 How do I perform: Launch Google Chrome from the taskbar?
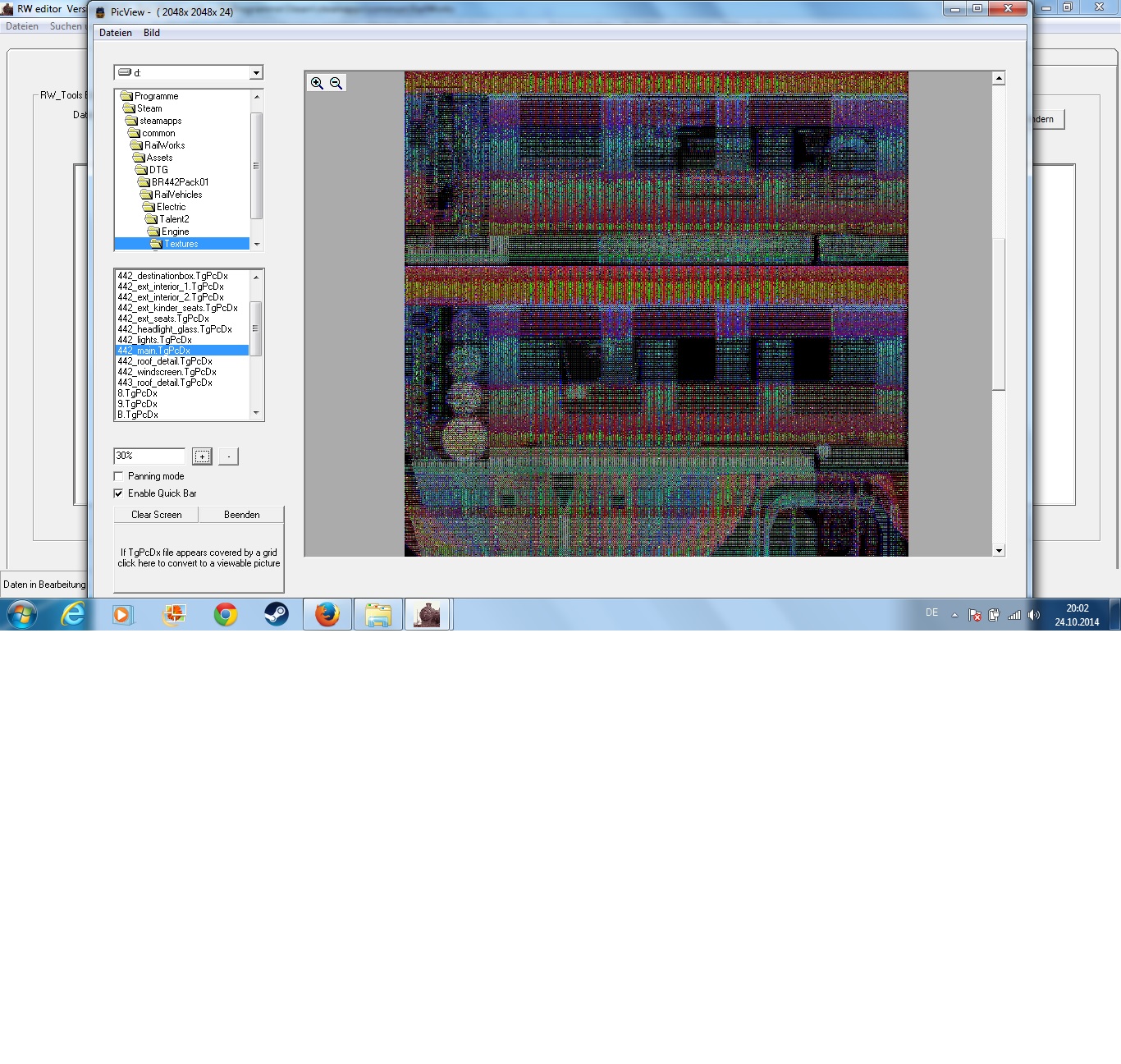point(225,614)
